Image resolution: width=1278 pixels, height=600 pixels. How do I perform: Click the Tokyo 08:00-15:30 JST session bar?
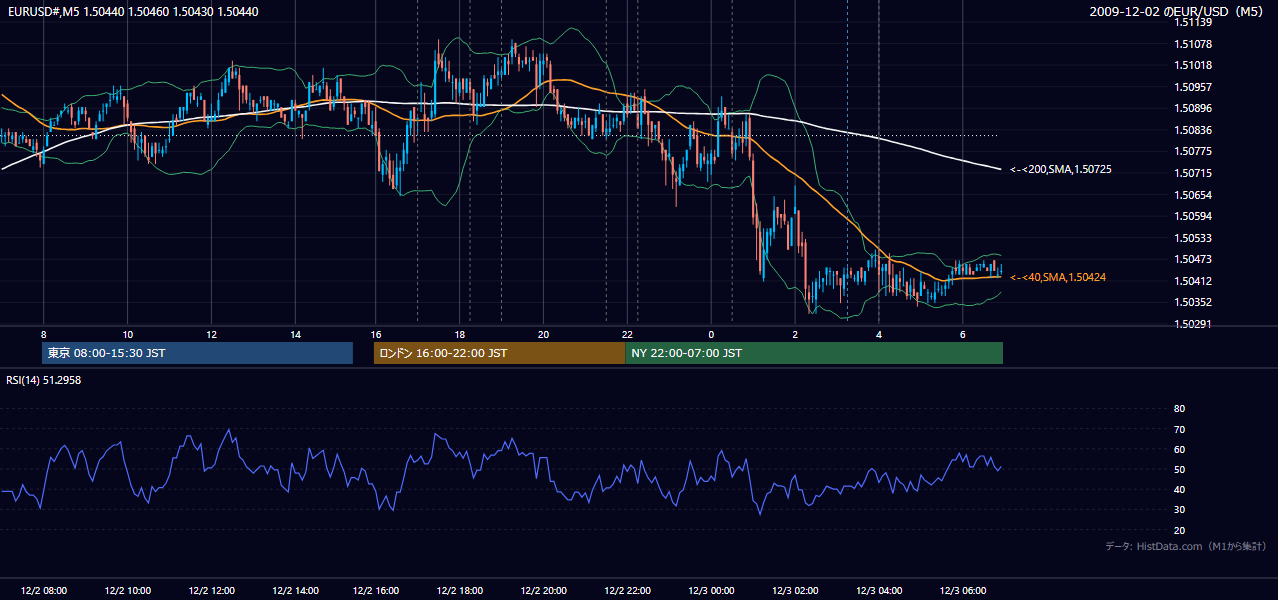click(x=198, y=353)
